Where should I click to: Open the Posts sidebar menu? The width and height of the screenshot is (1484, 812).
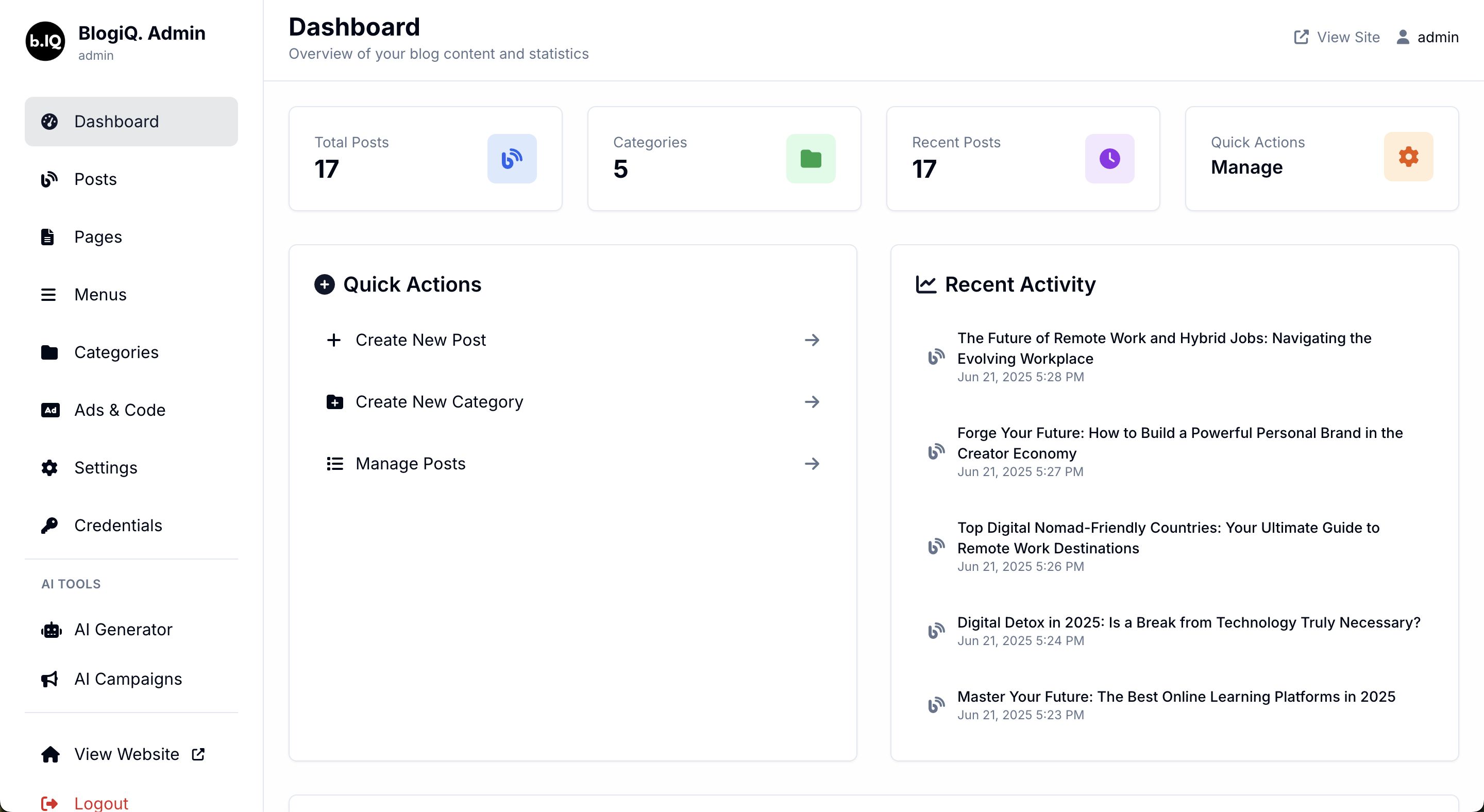tap(96, 179)
